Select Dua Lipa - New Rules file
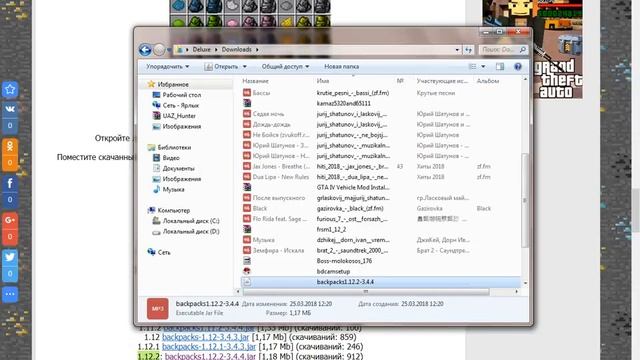This screenshot has width=640, height=360. click(381, 177)
